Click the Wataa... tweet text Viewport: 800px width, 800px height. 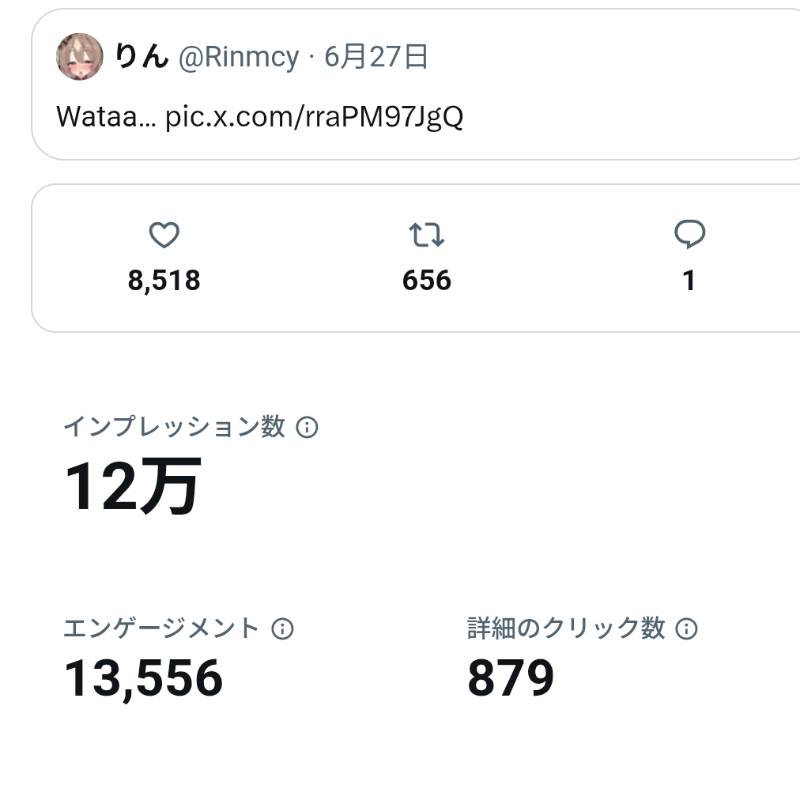click(106, 117)
